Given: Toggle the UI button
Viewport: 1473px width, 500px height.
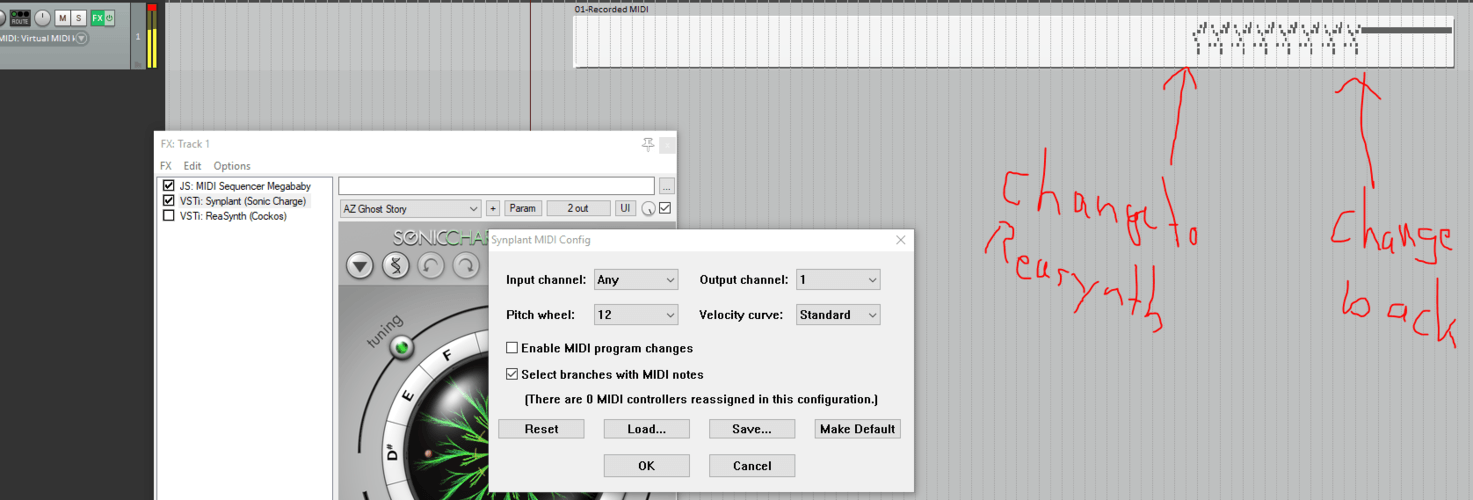Looking at the screenshot, I should click(625, 209).
